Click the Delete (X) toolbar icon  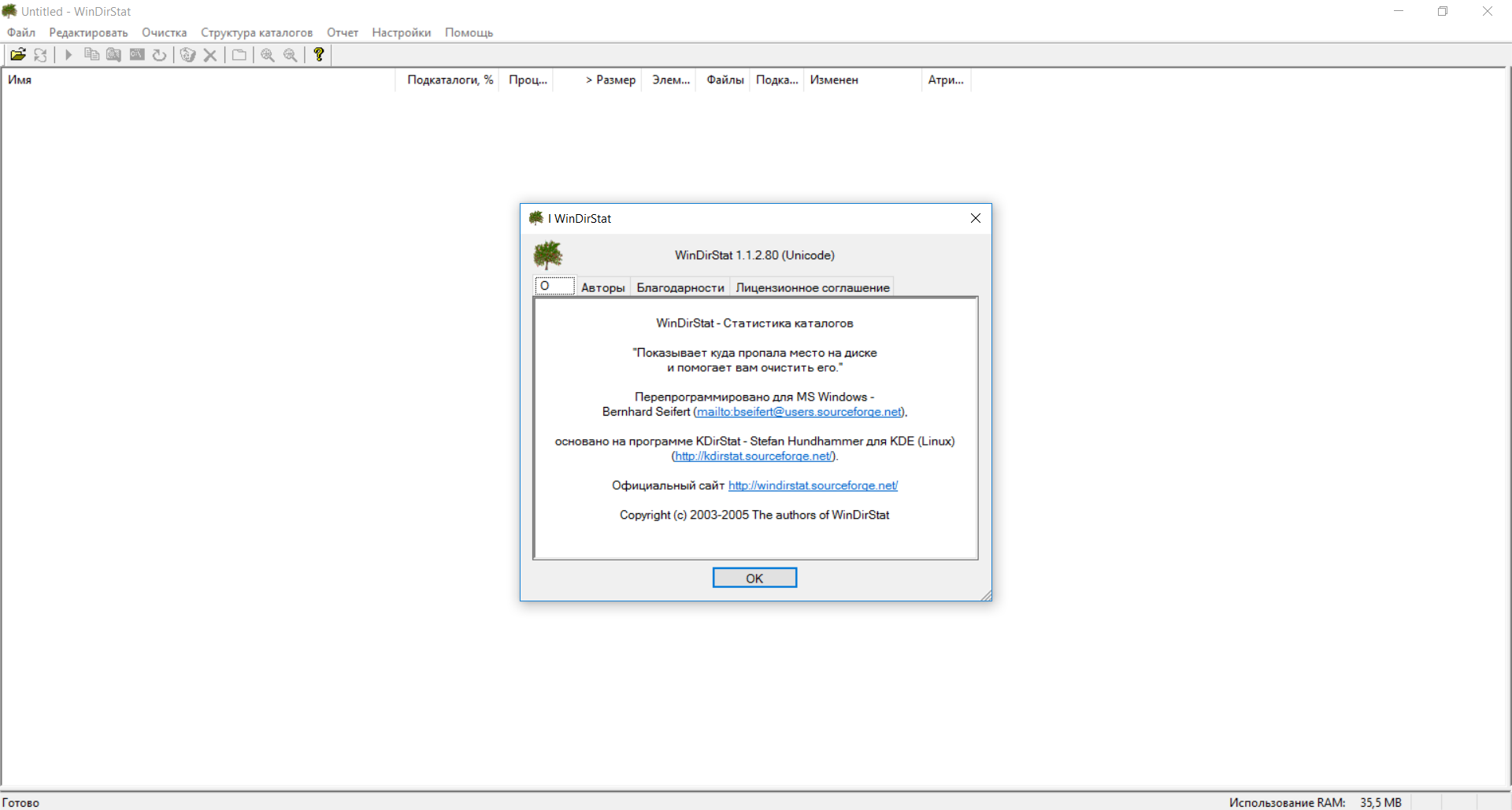click(x=210, y=54)
